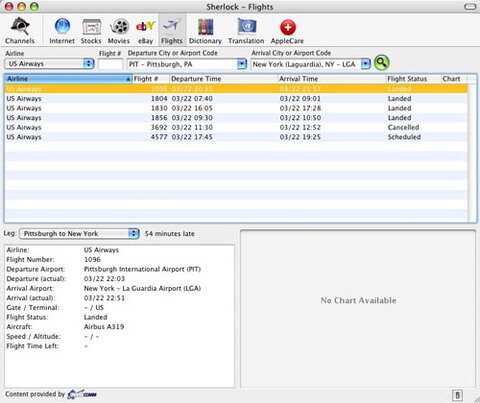Click the flights list vertical scrollbar
This screenshot has width=480, height=403.
coord(472,153)
